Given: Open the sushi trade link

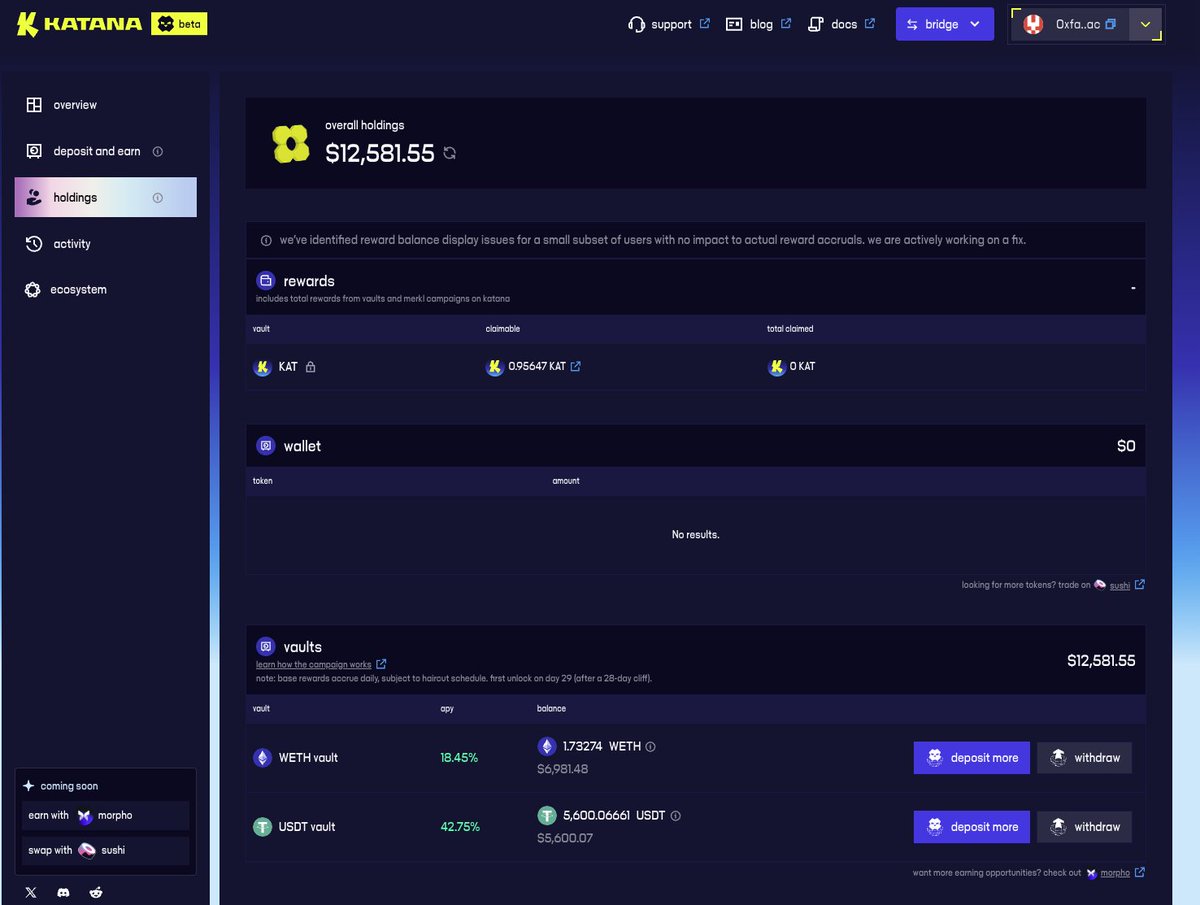Looking at the screenshot, I should tap(1119, 585).
